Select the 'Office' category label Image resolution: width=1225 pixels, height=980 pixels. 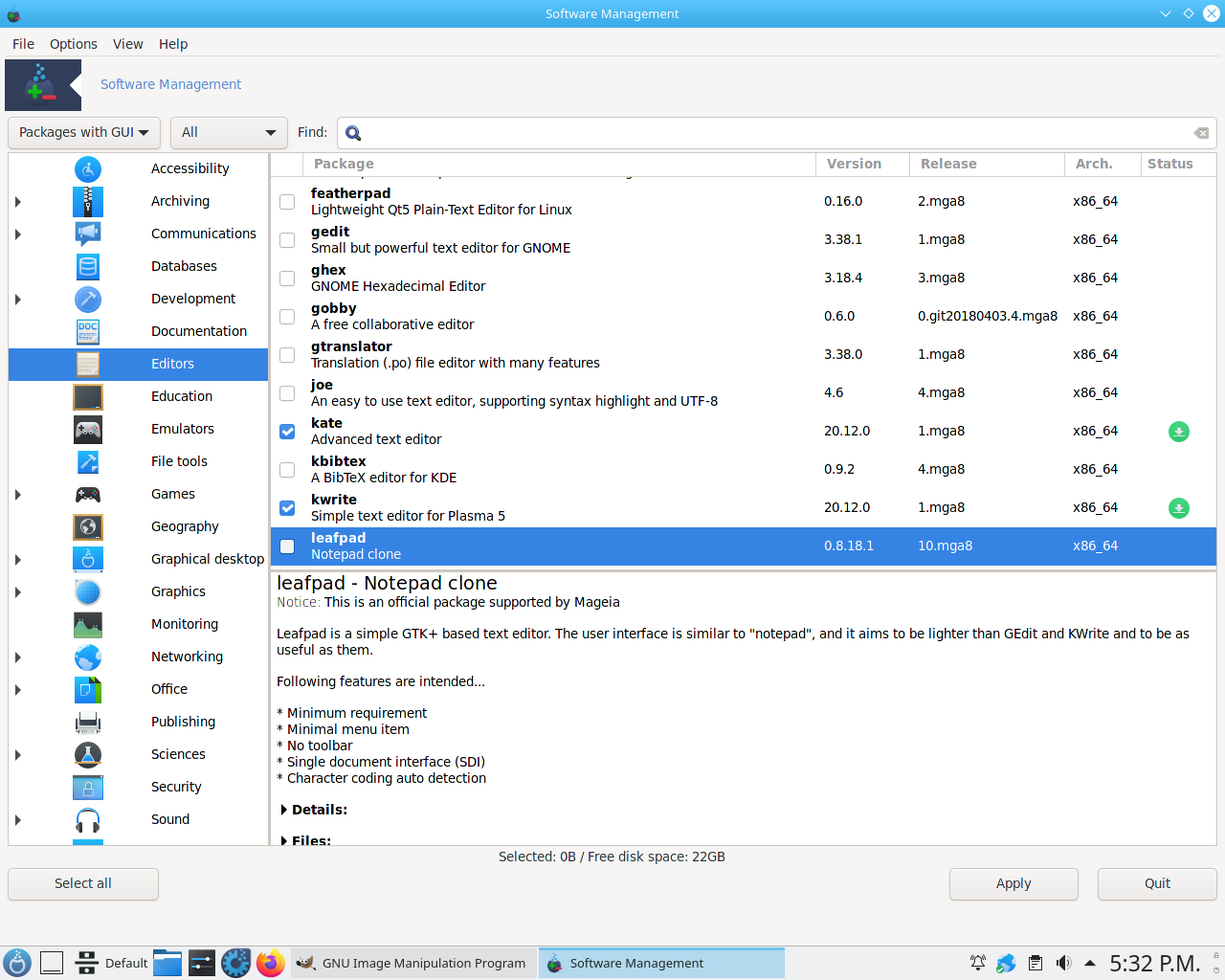click(x=169, y=690)
